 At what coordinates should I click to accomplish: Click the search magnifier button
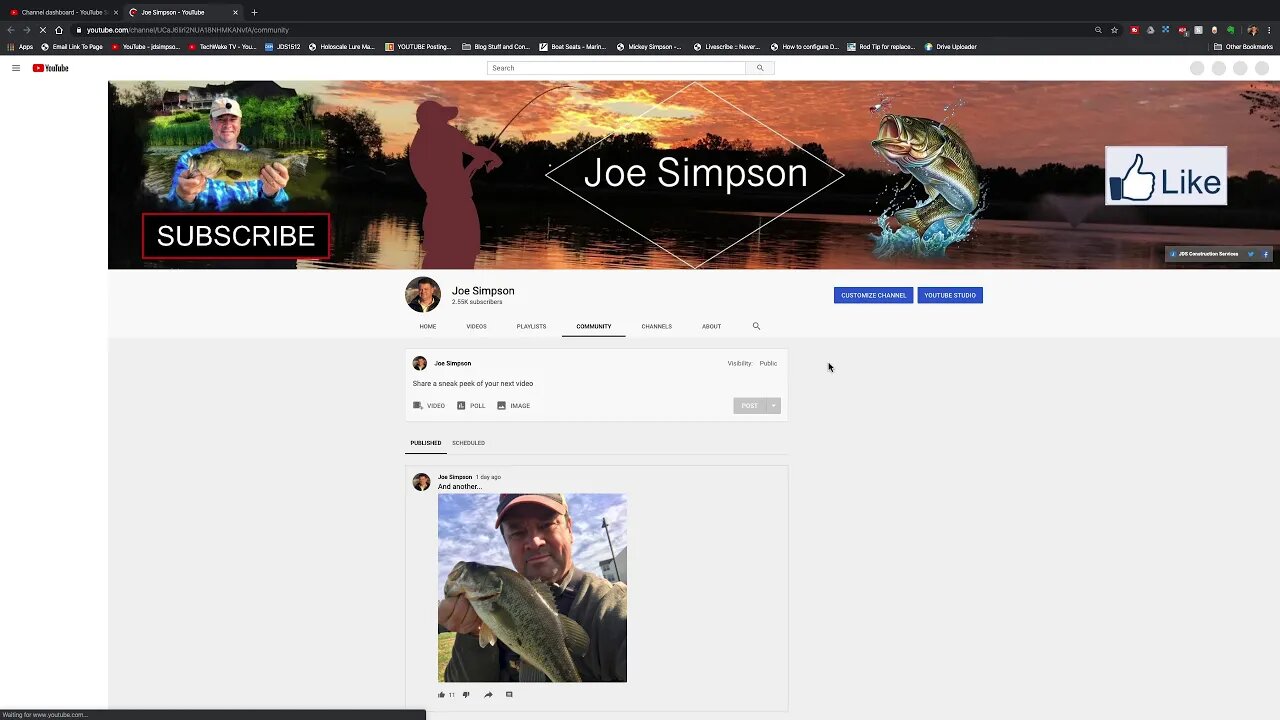click(x=760, y=68)
